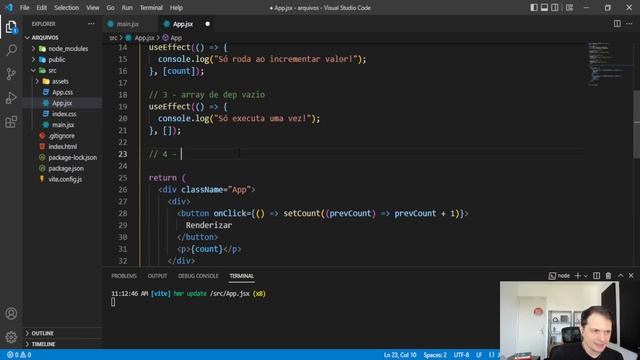
Task: Close the terminal panel
Action: point(631,276)
